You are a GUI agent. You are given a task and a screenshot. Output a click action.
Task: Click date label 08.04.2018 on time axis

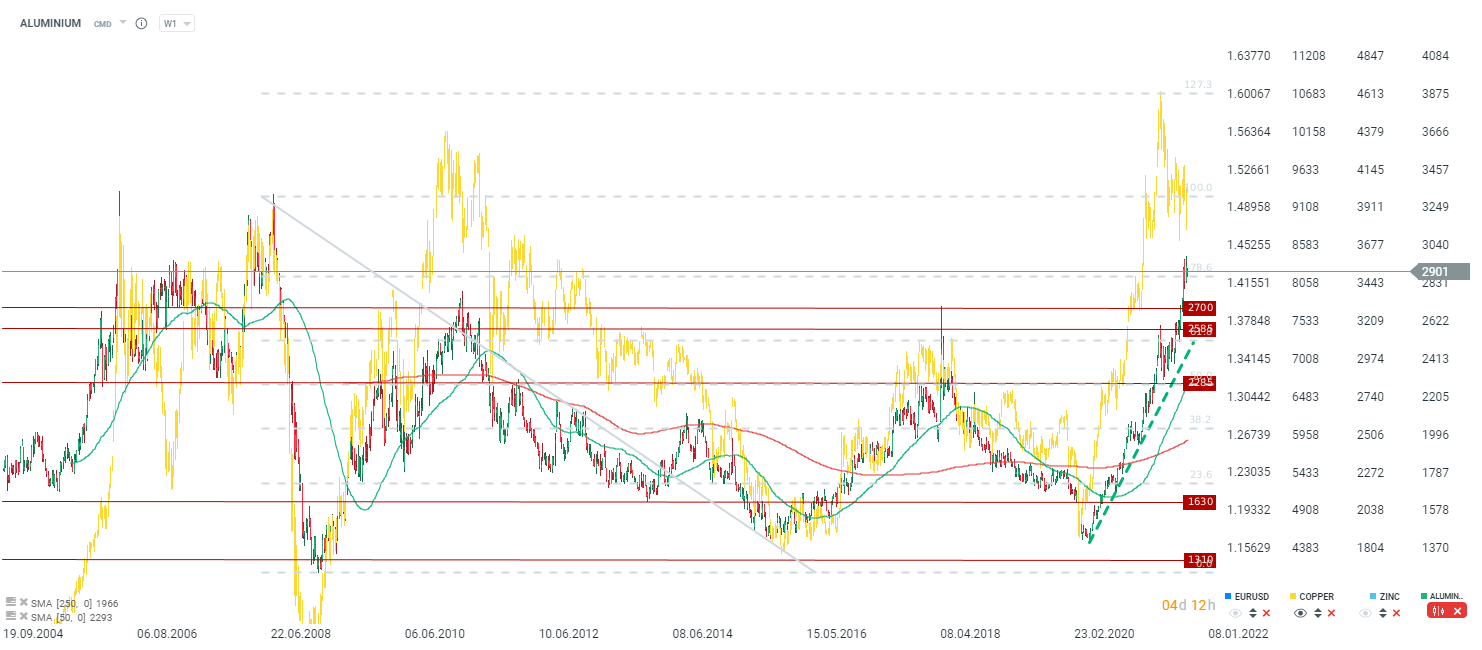tap(972, 634)
